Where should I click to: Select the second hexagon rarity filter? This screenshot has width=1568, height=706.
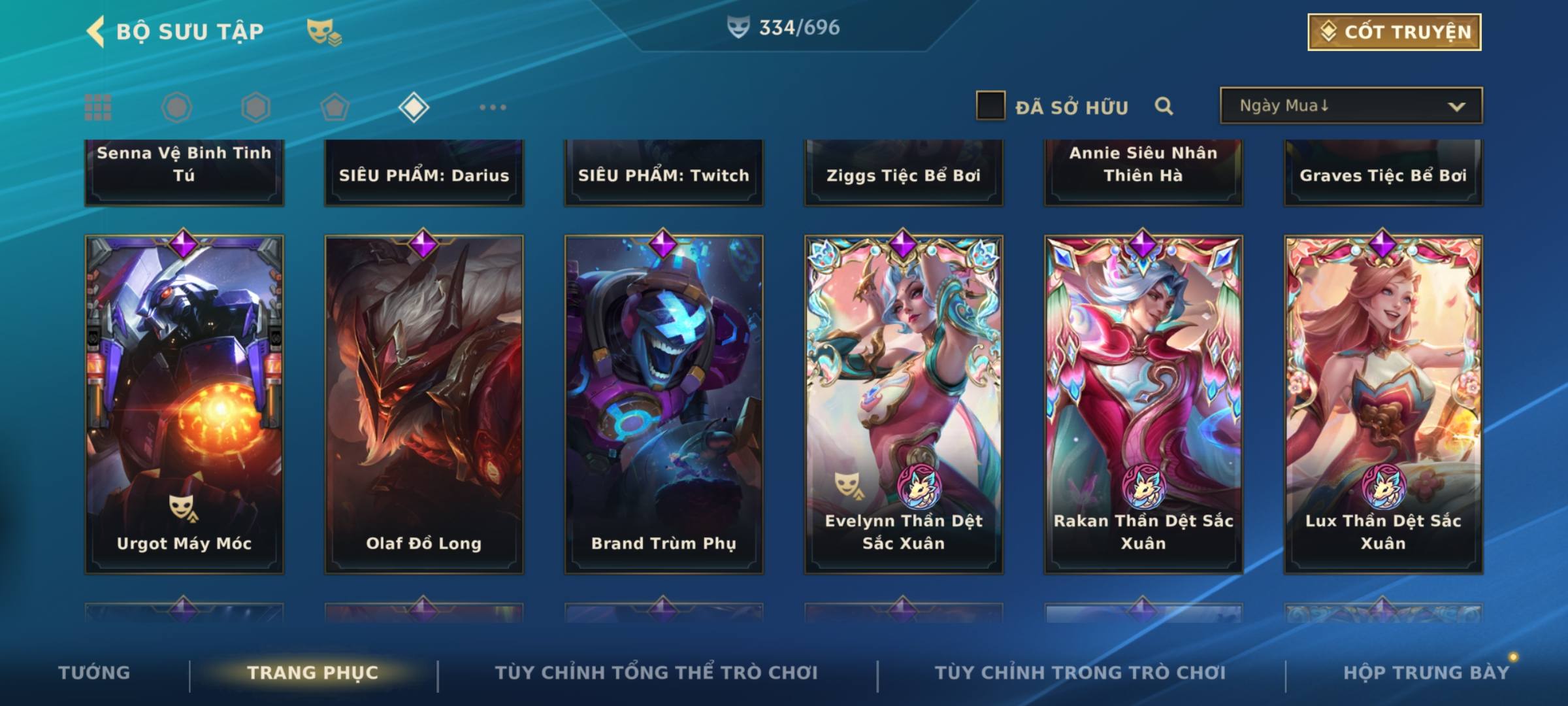(255, 107)
